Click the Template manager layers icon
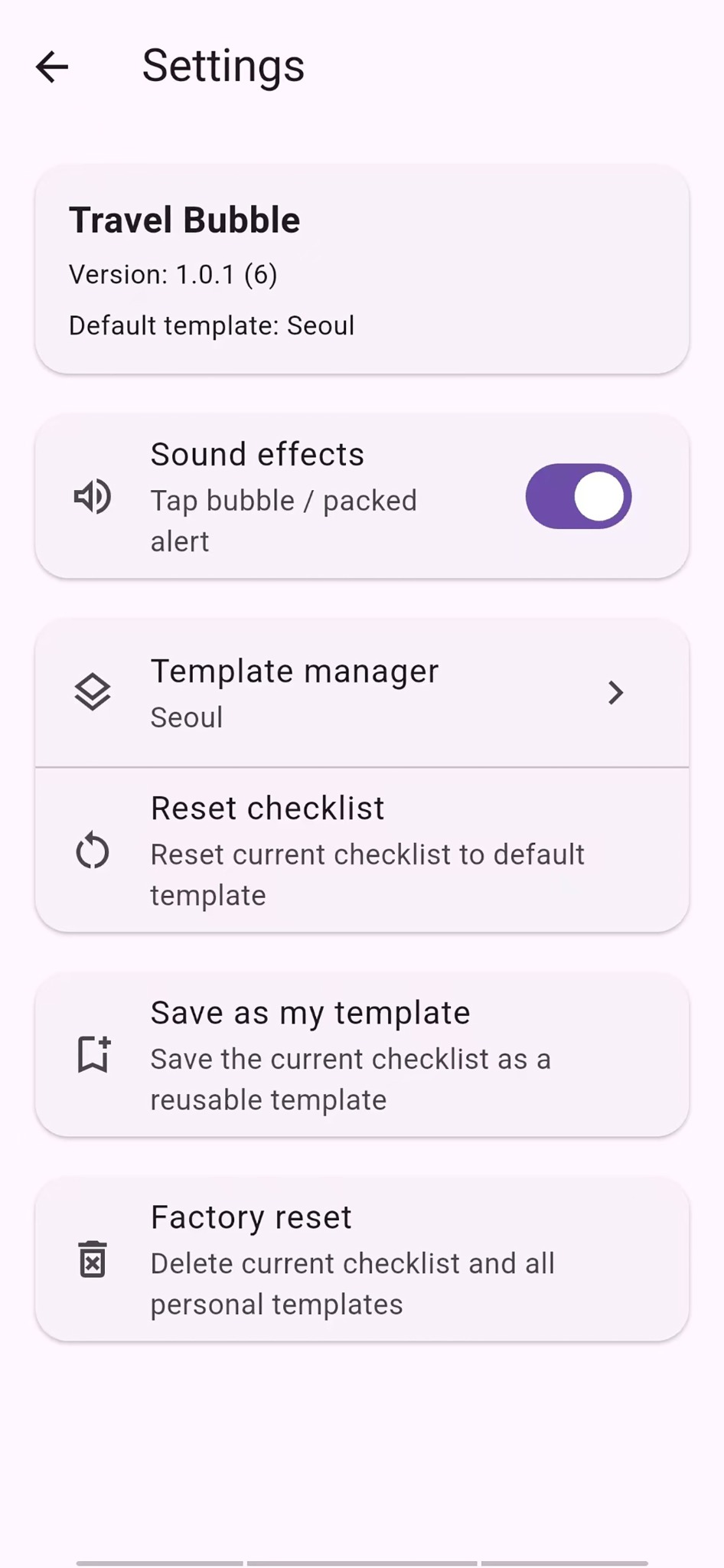The image size is (724, 1568). [x=92, y=691]
